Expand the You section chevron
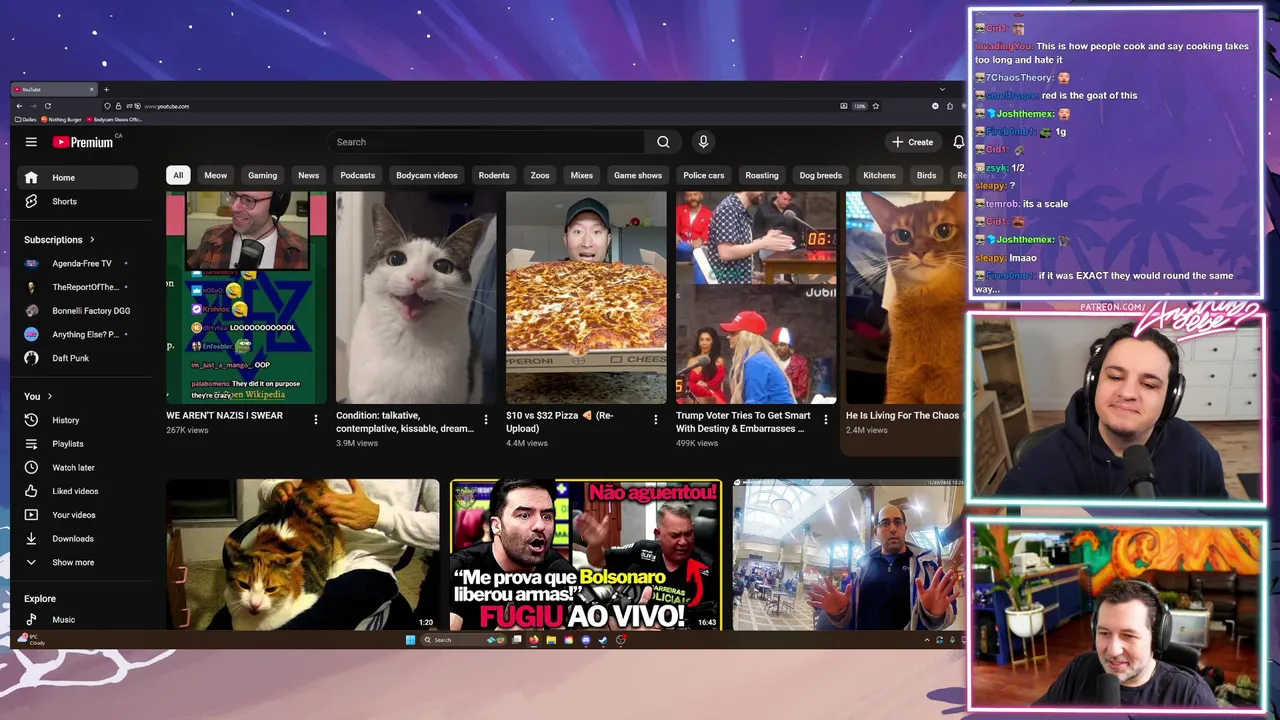The image size is (1280, 720). 49,397
